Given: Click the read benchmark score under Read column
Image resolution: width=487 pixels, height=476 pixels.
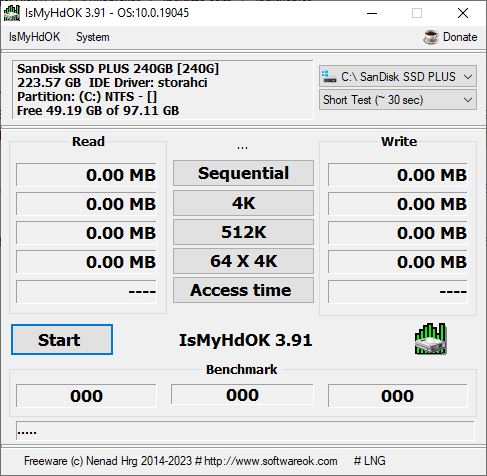Looking at the screenshot, I should [x=86, y=396].
